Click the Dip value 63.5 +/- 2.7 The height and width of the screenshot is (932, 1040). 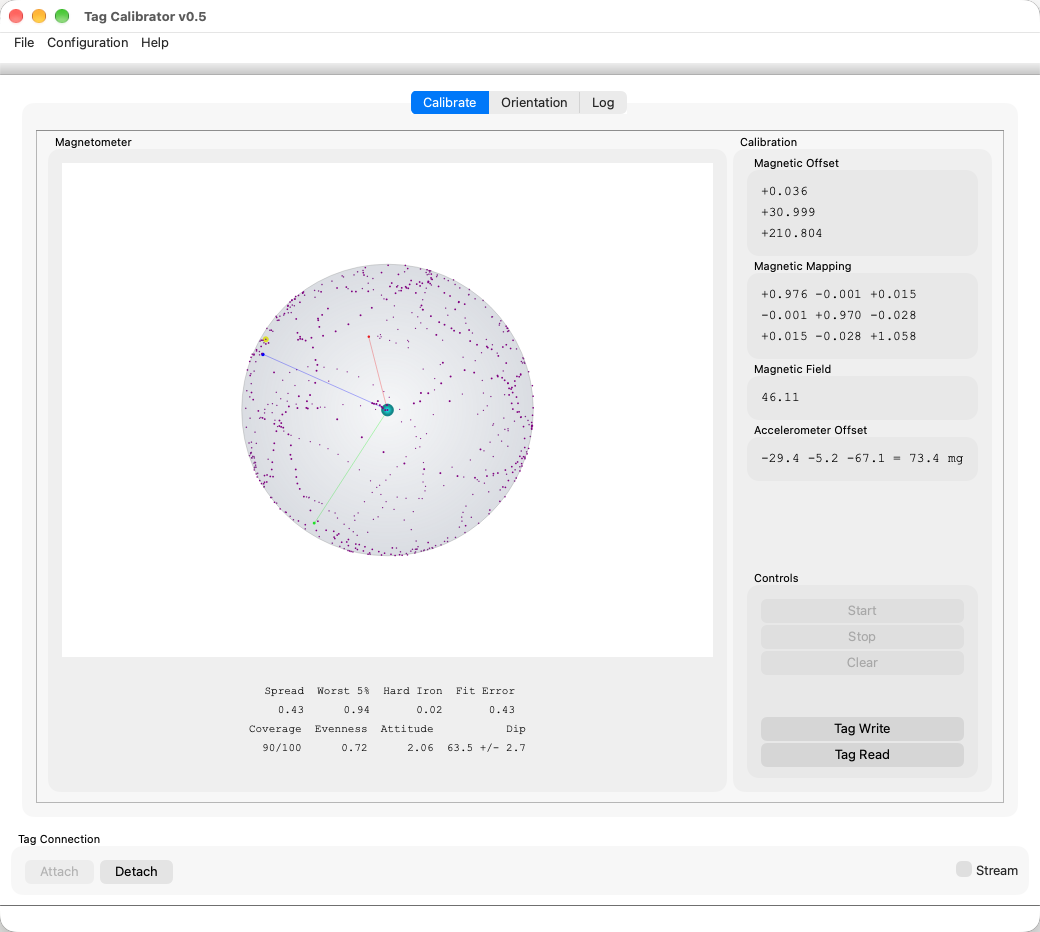pos(486,748)
